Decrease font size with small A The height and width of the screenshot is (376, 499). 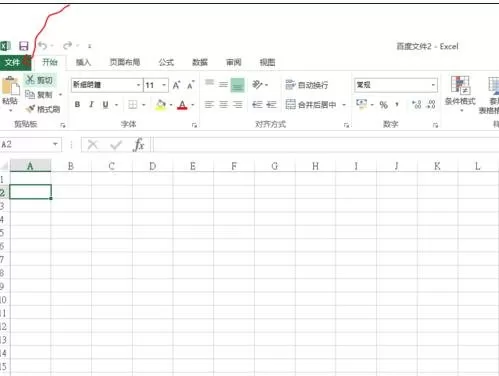coord(191,85)
